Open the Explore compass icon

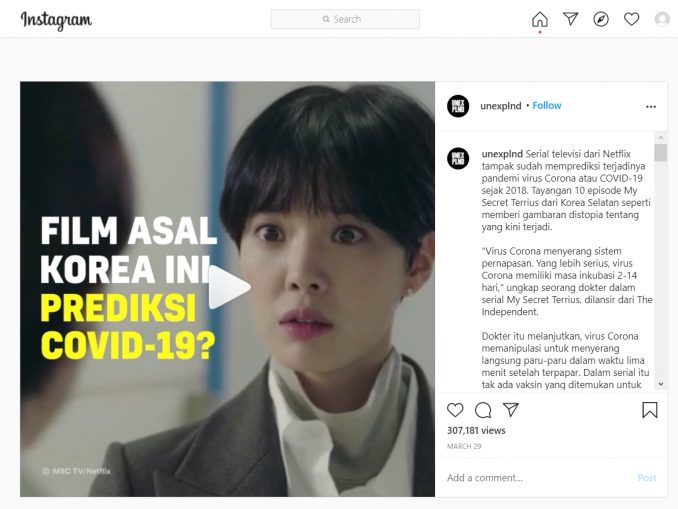pyautogui.click(x=601, y=19)
